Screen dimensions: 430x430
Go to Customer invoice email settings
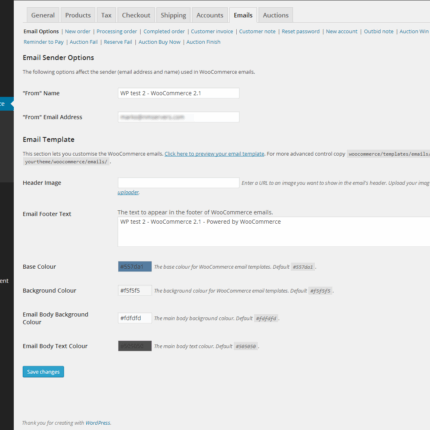(x=212, y=31)
